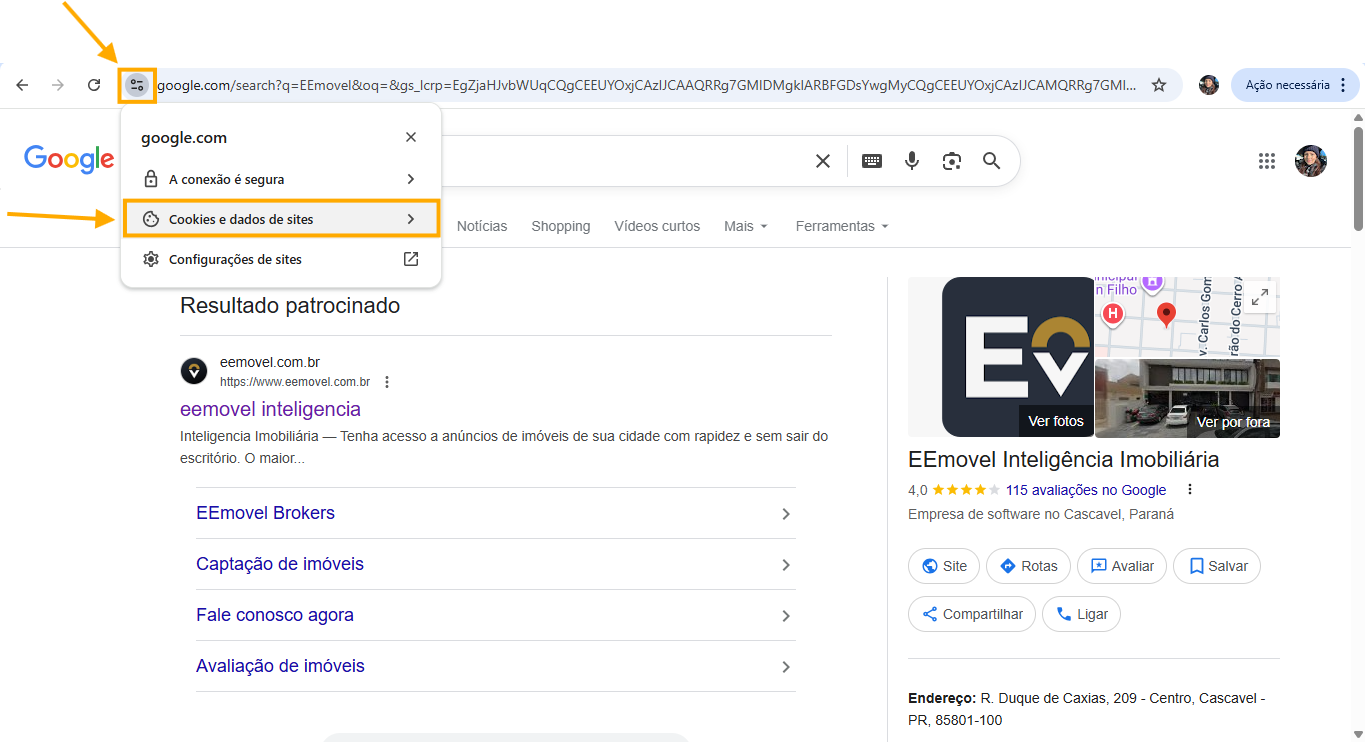Open the 'EEmovel Brokers' sitelink
Screen dimensions: 1365x742
tap(265, 513)
